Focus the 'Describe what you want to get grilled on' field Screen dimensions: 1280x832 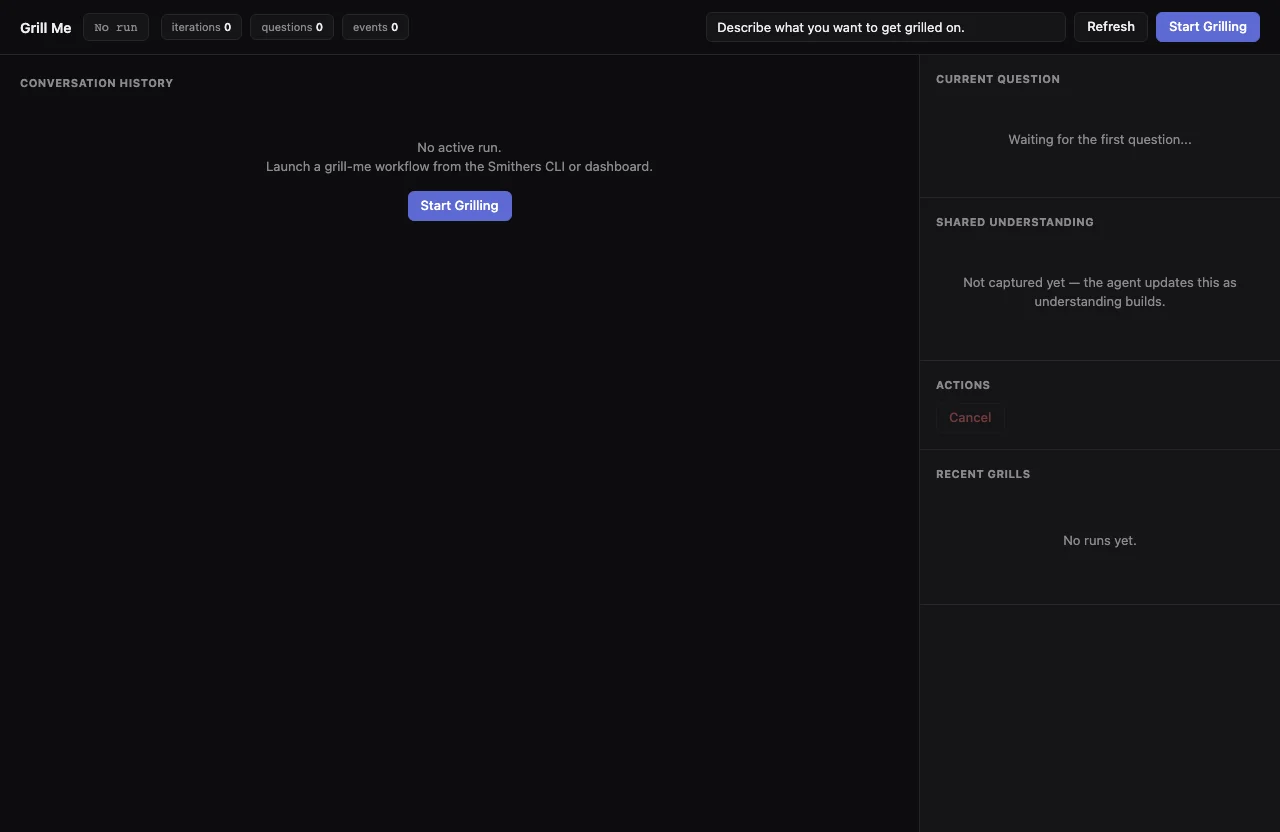[886, 27]
